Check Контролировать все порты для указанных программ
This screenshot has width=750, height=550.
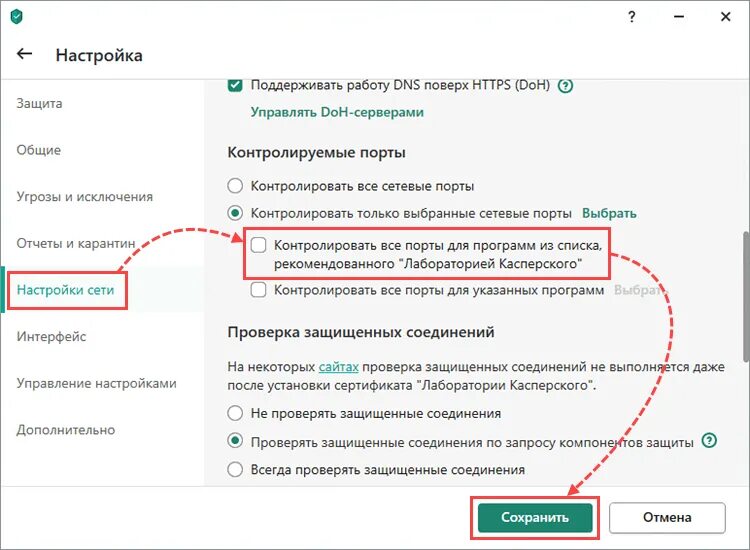[258, 290]
